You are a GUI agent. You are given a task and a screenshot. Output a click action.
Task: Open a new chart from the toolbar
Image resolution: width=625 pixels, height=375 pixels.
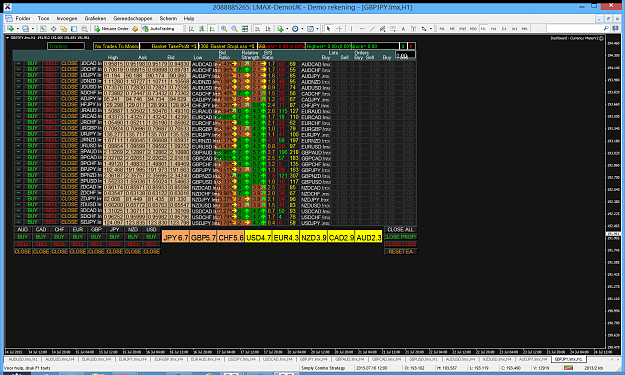[x=10, y=29]
